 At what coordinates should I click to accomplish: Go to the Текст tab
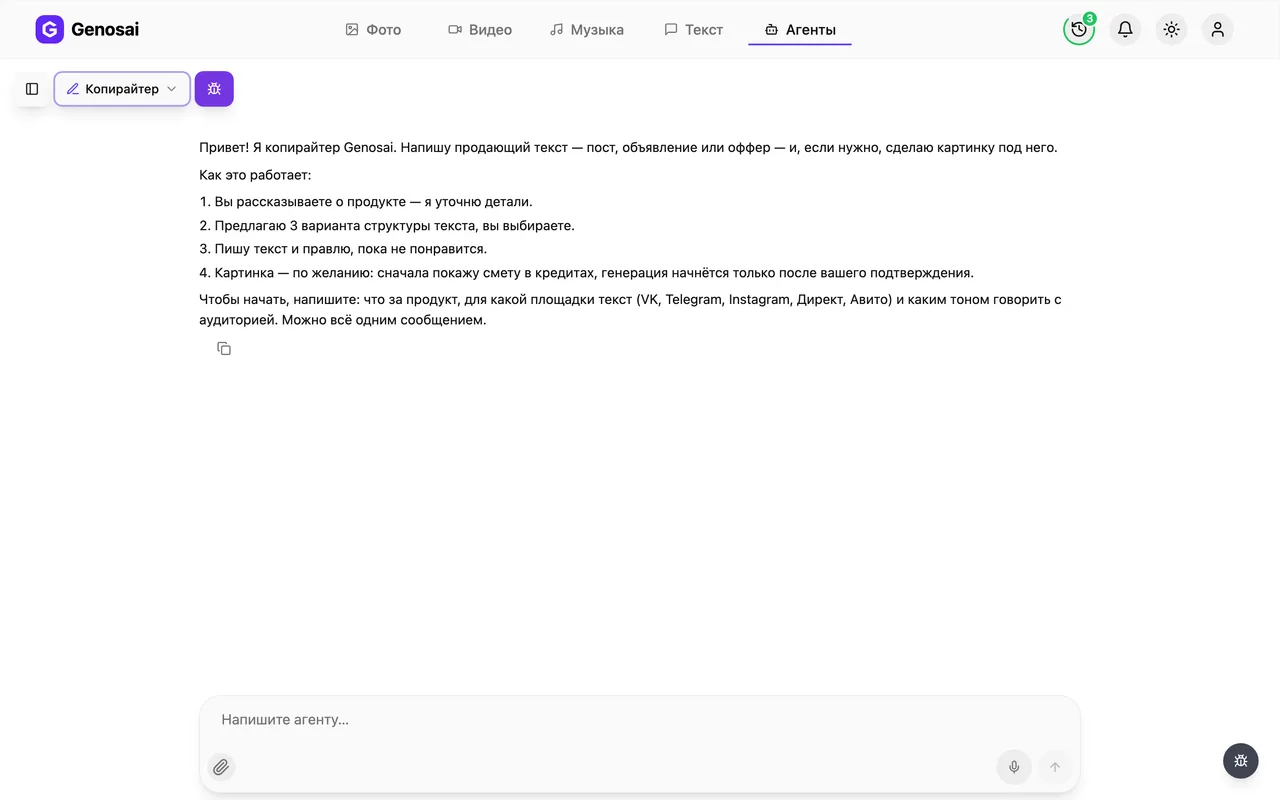point(693,30)
